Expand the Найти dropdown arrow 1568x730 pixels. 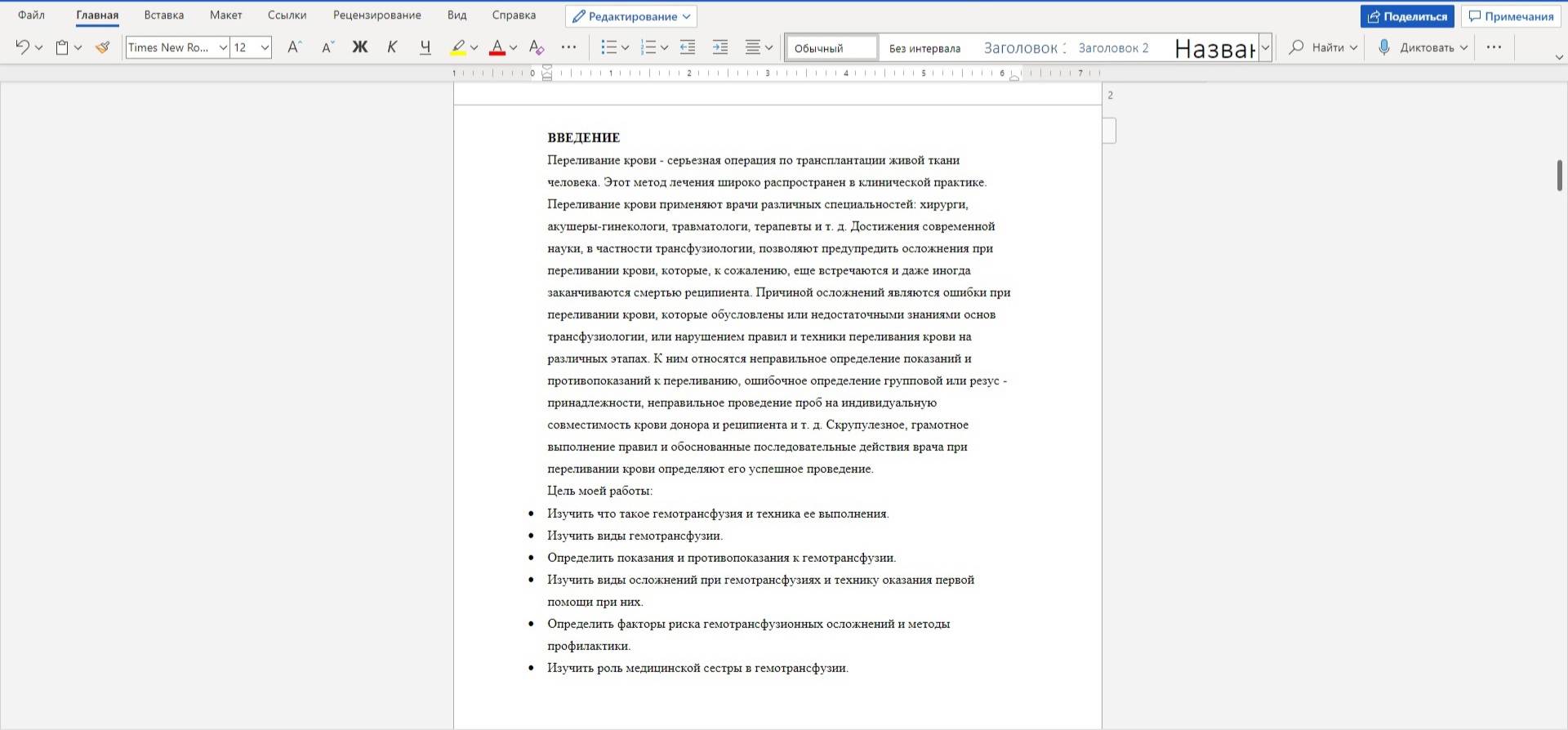pos(1353,48)
